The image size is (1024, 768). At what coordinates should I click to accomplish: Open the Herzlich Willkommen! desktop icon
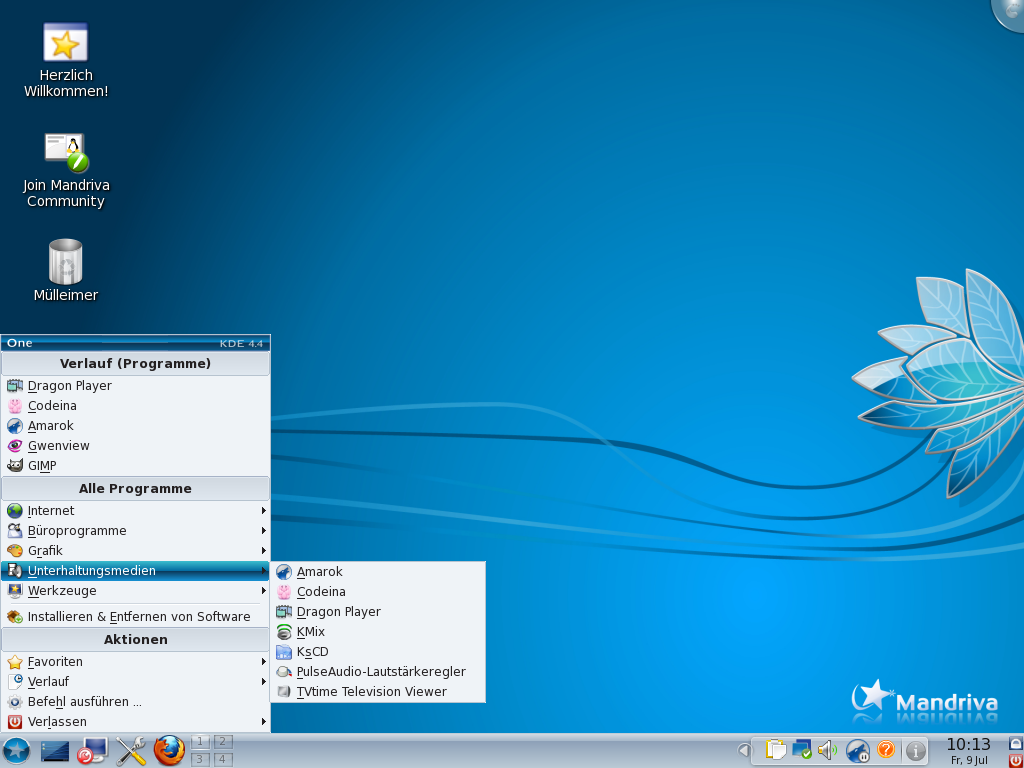(66, 44)
